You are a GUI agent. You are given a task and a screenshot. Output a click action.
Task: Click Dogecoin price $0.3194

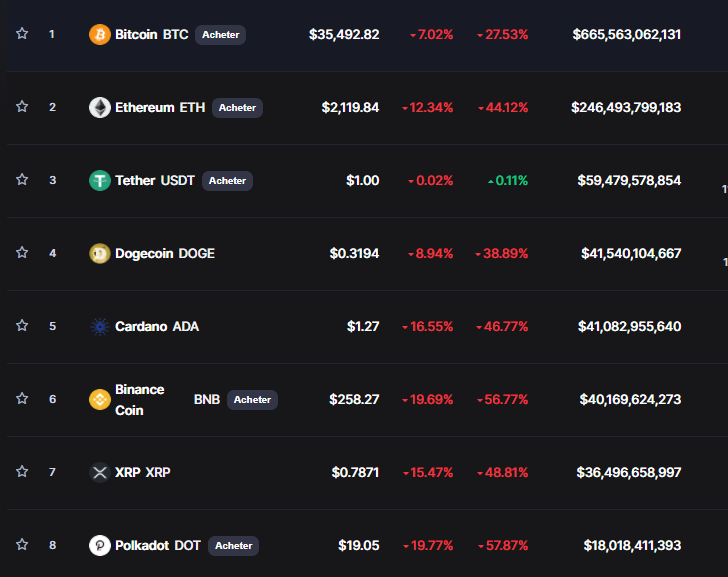click(354, 253)
